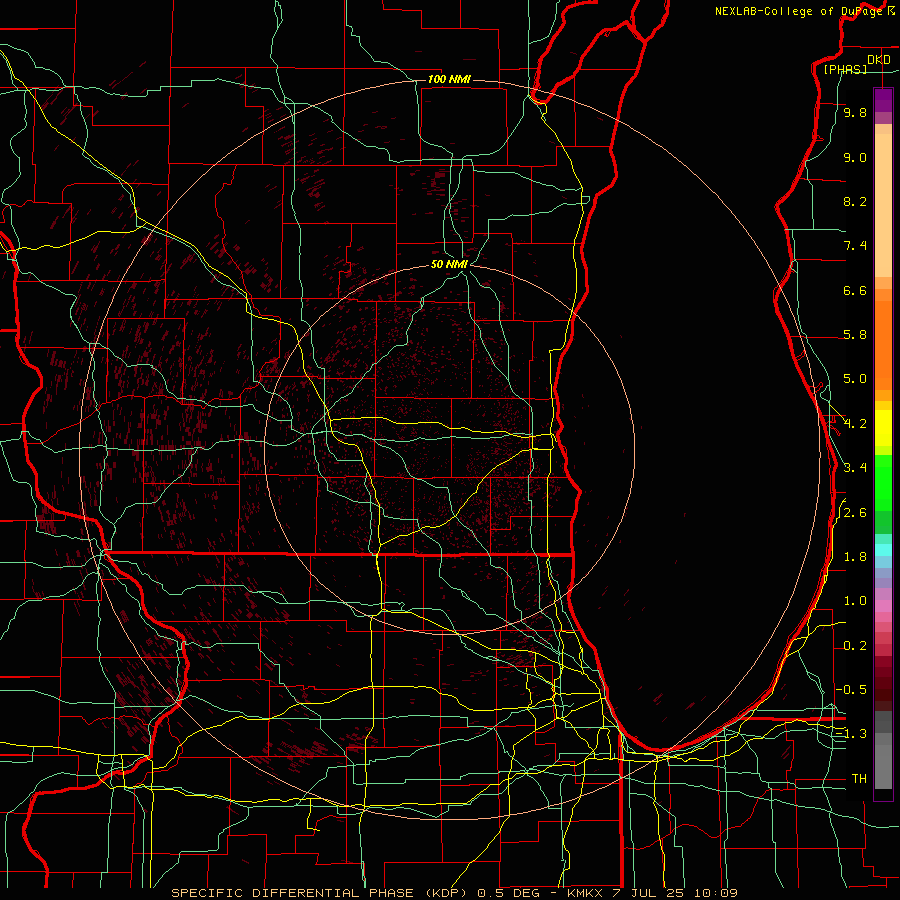Image resolution: width=900 pixels, height=900 pixels.
Task: Click the 2.6 legend value
Action: click(x=855, y=513)
